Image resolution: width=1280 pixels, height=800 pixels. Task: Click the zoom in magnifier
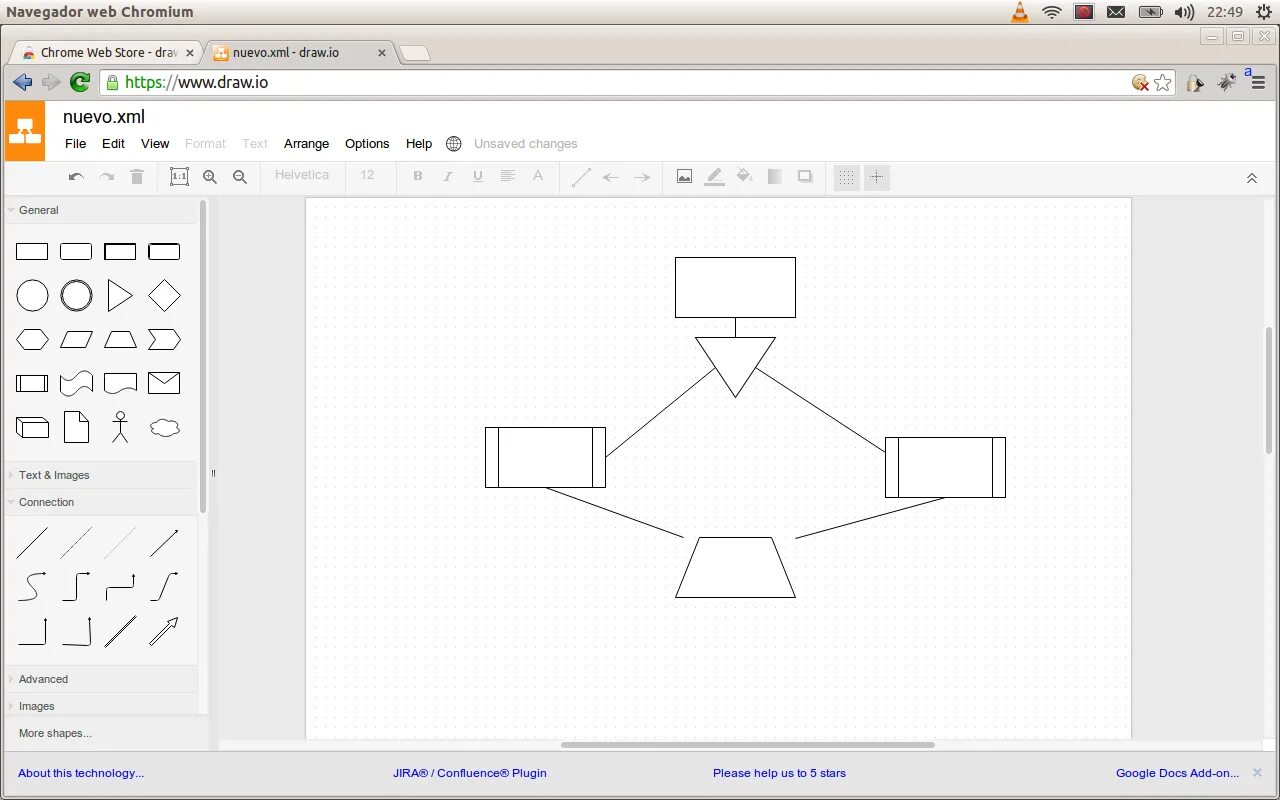[x=210, y=177]
